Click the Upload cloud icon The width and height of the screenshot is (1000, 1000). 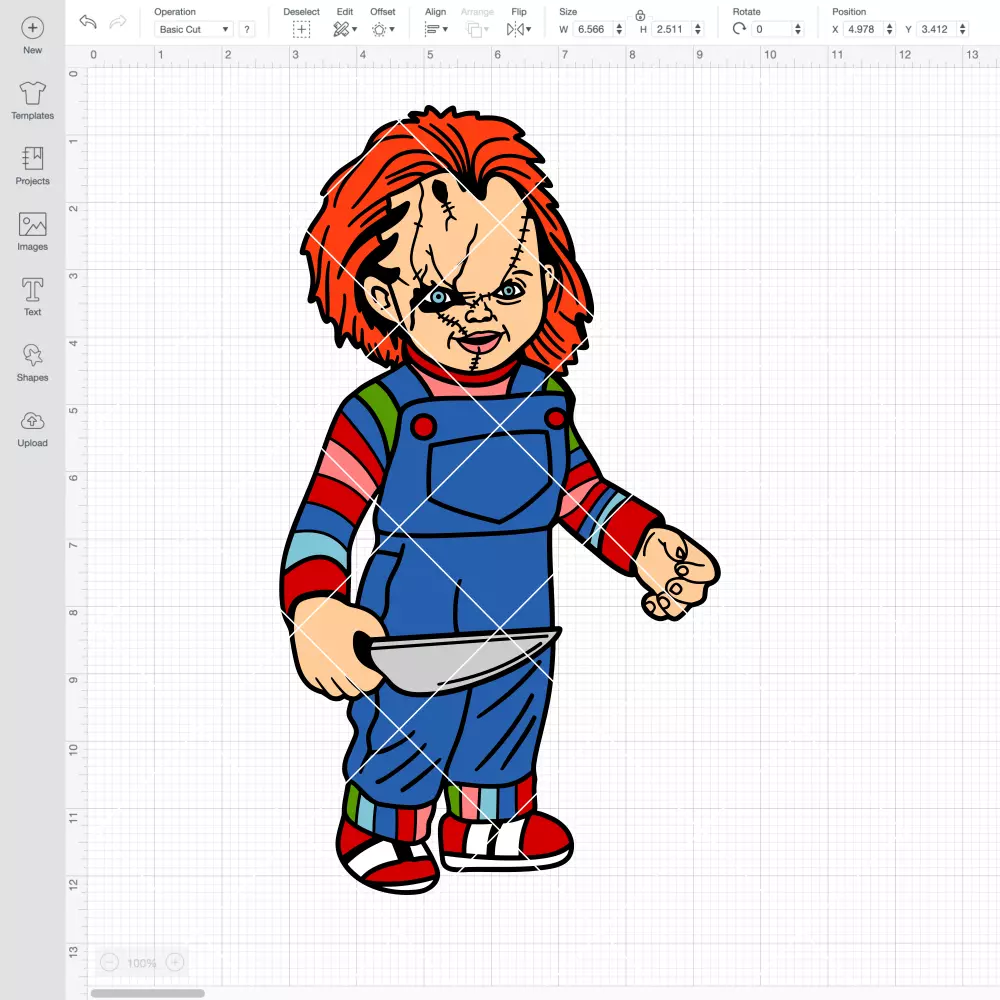coord(33,421)
